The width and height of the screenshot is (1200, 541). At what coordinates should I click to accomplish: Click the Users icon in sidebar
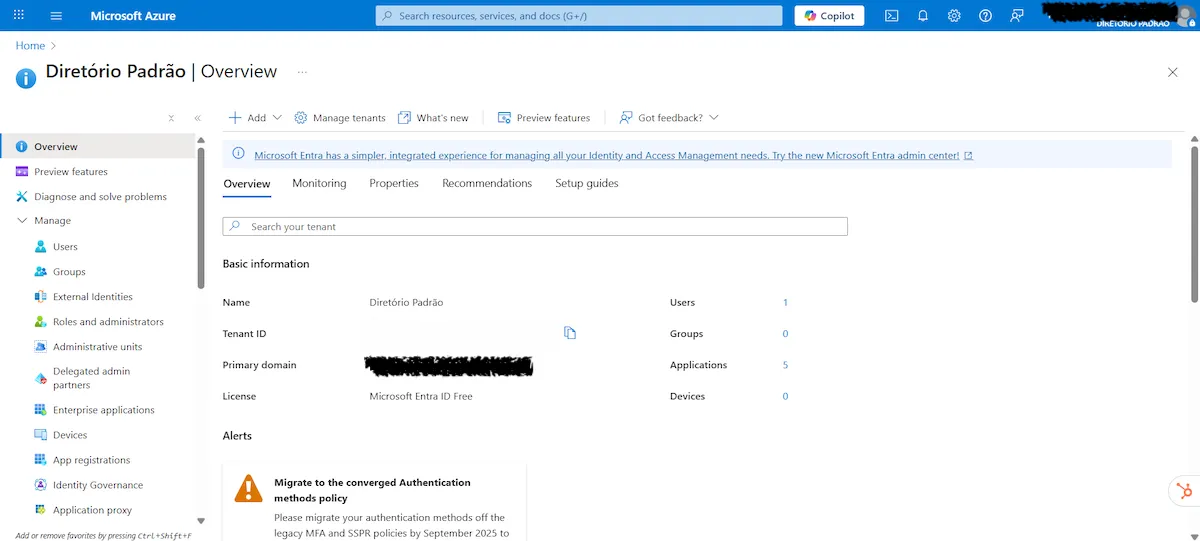(41, 246)
